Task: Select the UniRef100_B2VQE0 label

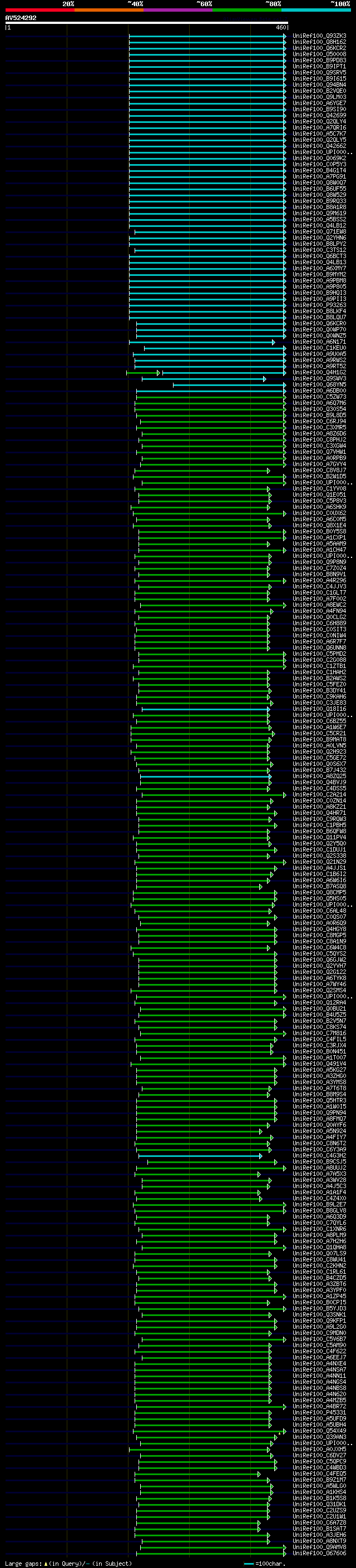Action: point(319,91)
